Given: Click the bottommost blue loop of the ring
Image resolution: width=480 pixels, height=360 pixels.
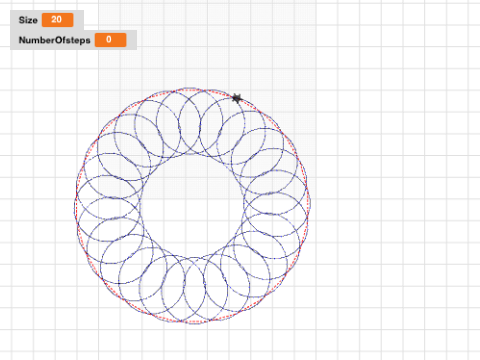Looking at the screenshot, I should pyautogui.click(x=194, y=290).
